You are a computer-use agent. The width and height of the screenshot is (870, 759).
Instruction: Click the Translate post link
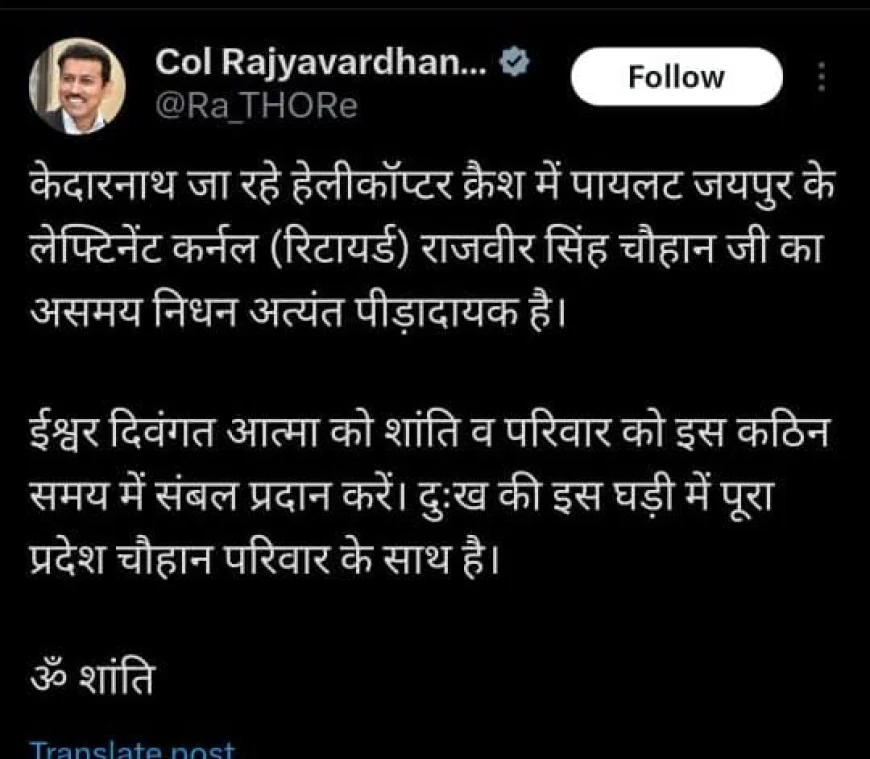[x=134, y=750]
